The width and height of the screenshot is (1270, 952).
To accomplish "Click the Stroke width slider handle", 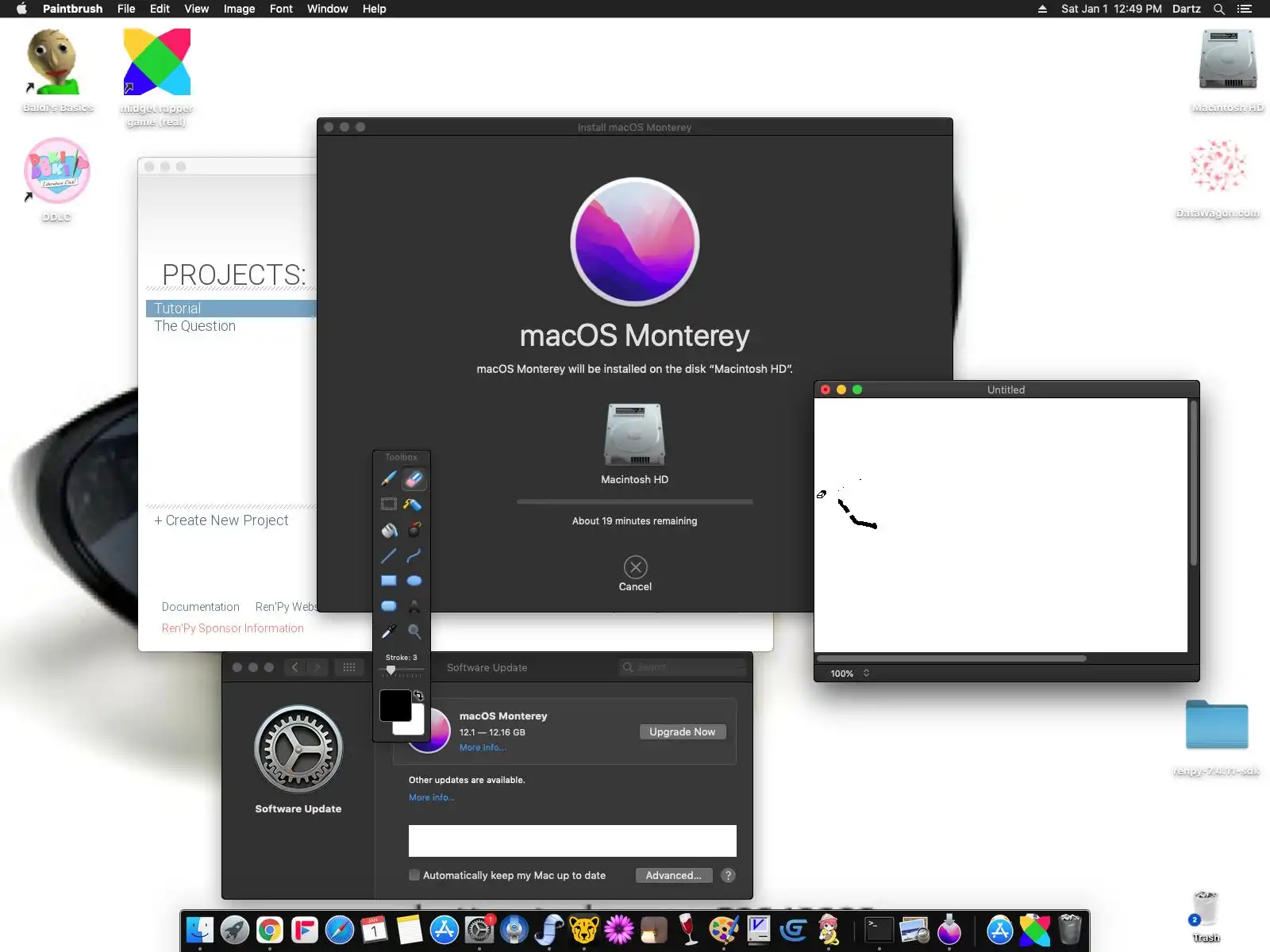I will point(391,670).
